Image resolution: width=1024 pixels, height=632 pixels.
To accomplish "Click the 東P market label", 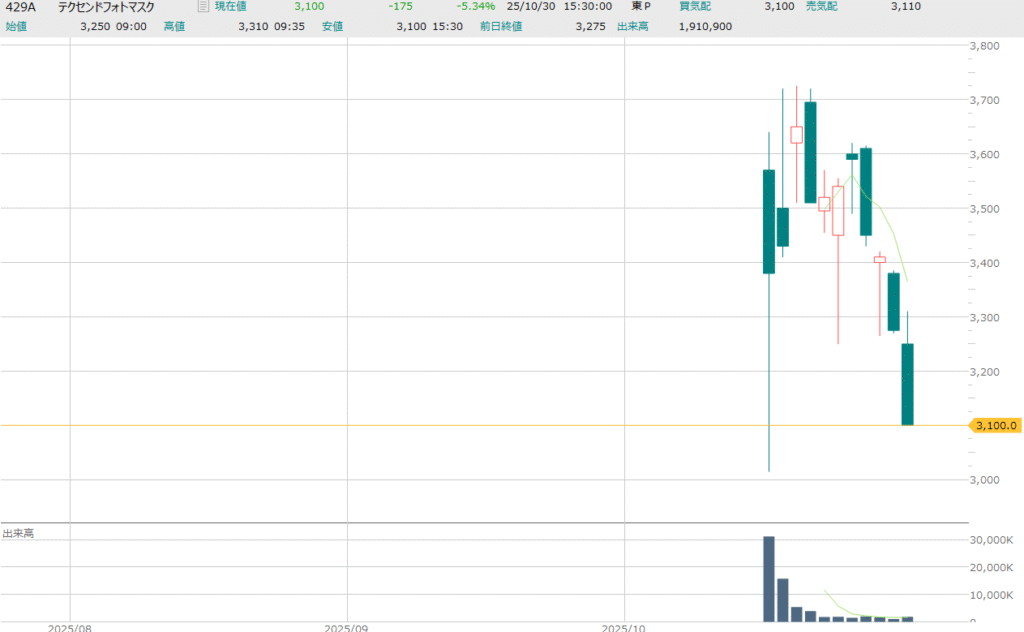I will 640,7.
